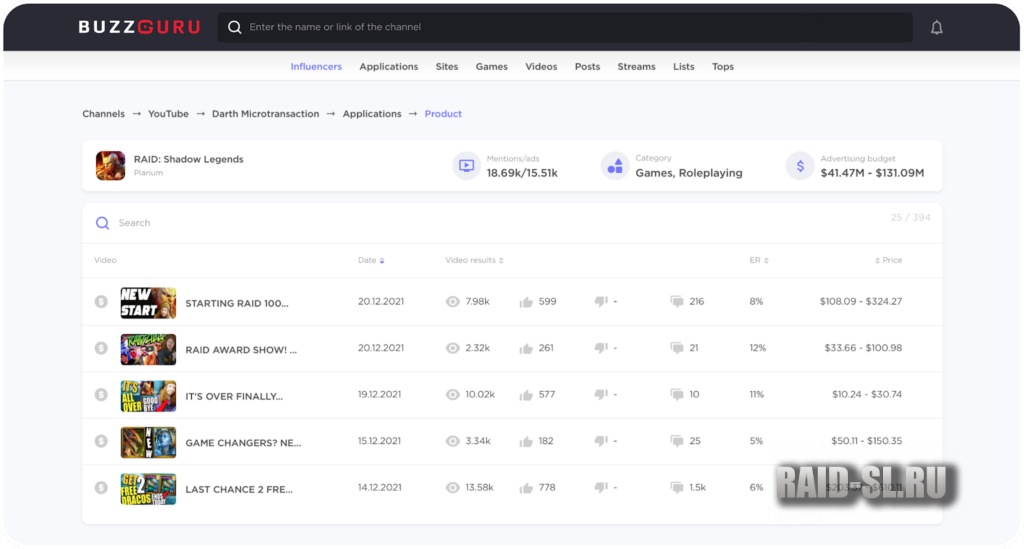The width and height of the screenshot is (1024, 549).
Task: Sort the table by Price column
Action: tap(888, 260)
